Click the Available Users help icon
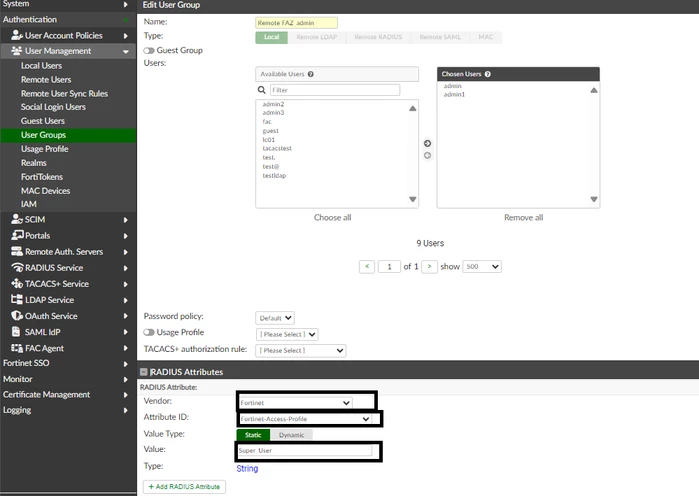This screenshot has width=699, height=496. 311,74
